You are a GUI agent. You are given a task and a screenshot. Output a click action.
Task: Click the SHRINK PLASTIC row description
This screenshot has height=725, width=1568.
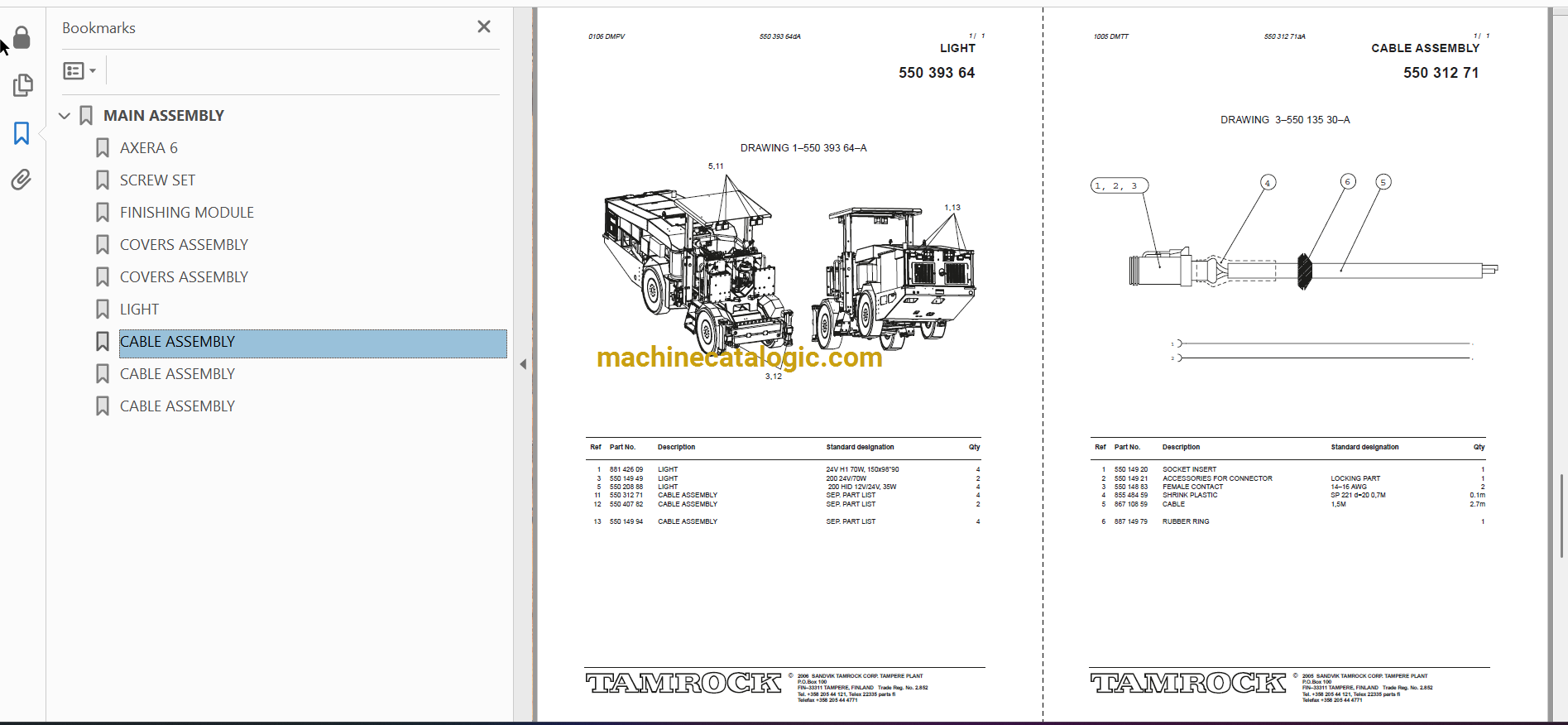click(x=1190, y=495)
